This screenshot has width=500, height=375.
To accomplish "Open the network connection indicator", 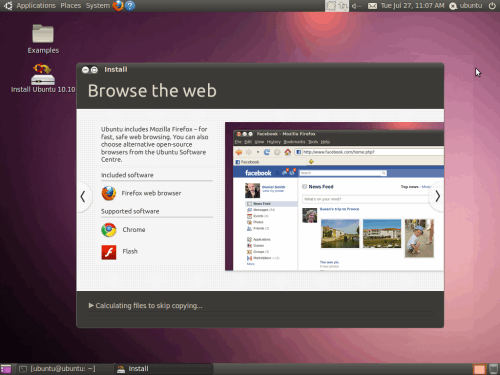I will (343, 6).
